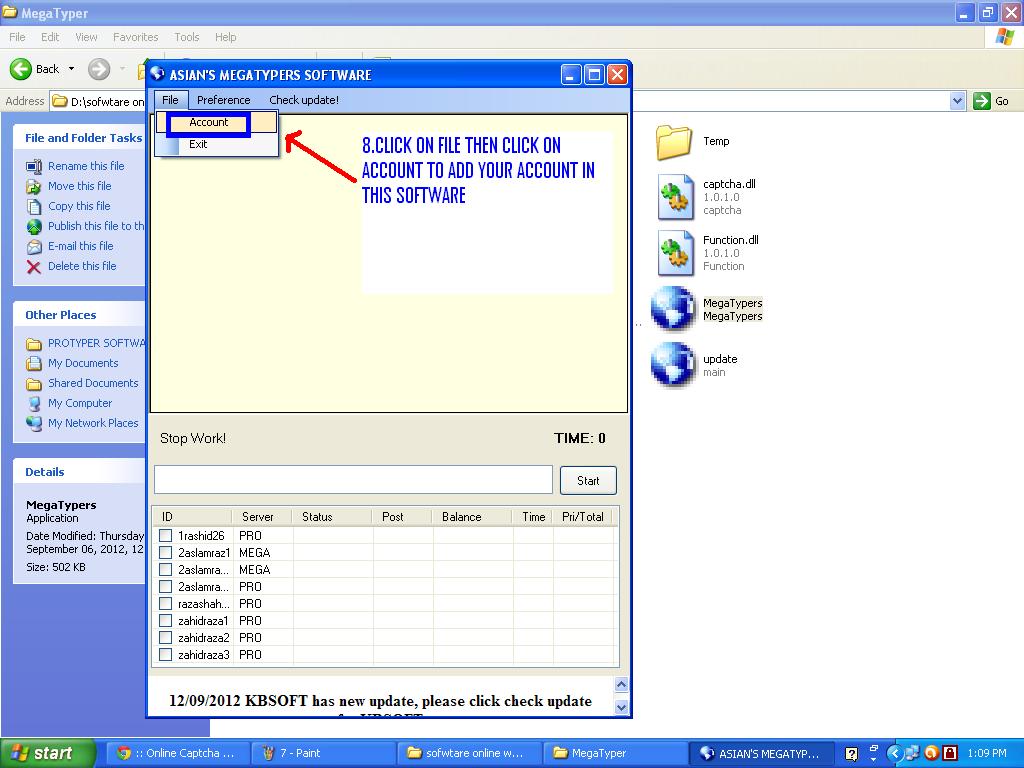This screenshot has height=768, width=1024.
Task: Click the red X Delete icon
Action: pyautogui.click(x=34, y=266)
